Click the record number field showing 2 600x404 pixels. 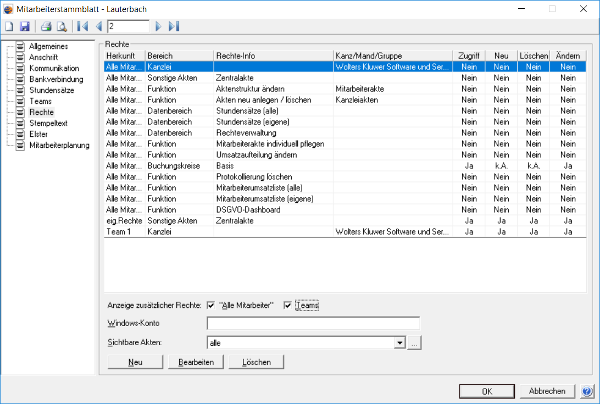point(128,26)
